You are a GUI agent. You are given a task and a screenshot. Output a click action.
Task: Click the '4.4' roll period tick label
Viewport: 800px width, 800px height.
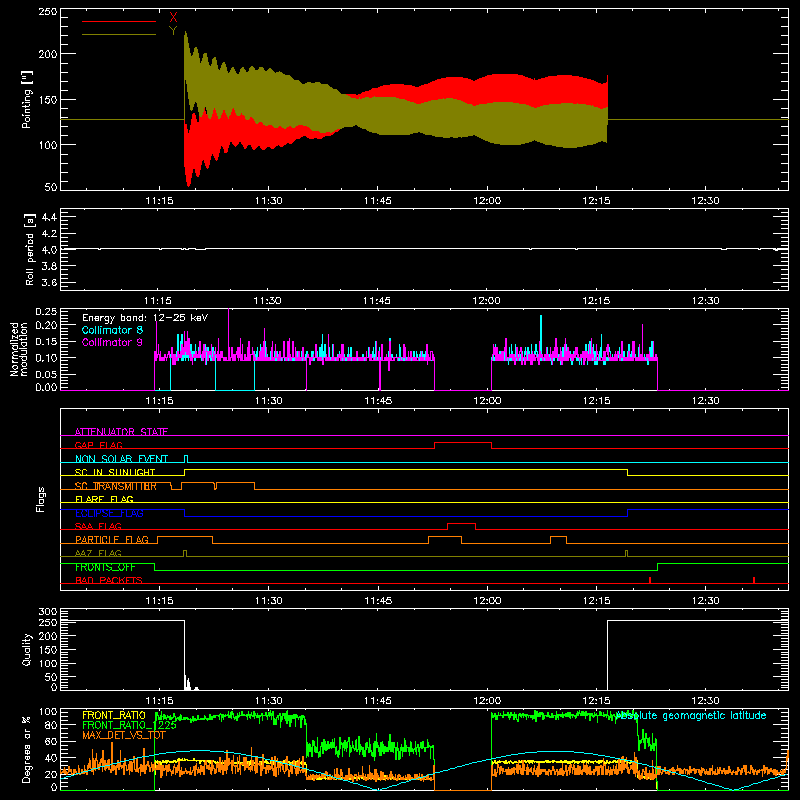click(x=49, y=217)
